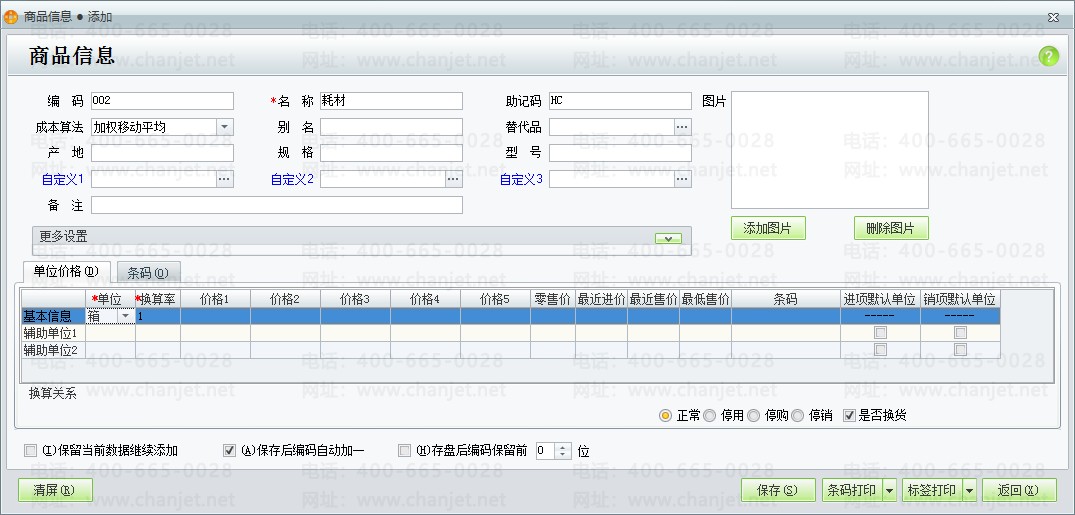
Task: Click the 添加图片 button
Action: point(768,228)
